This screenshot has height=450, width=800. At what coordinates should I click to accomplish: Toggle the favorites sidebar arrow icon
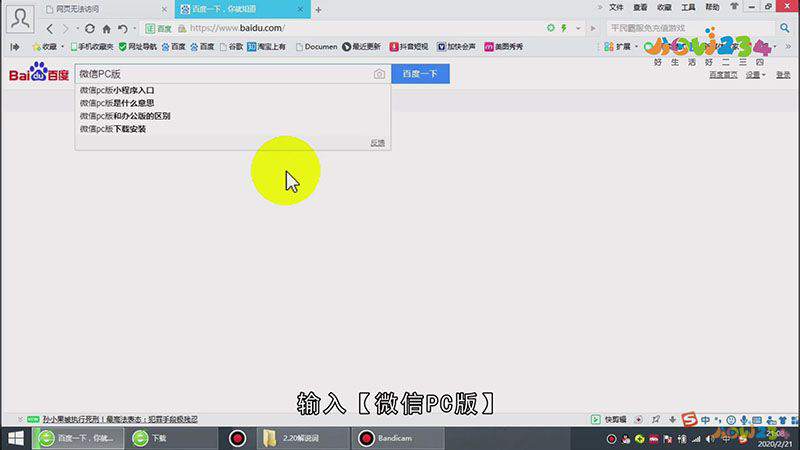15,46
